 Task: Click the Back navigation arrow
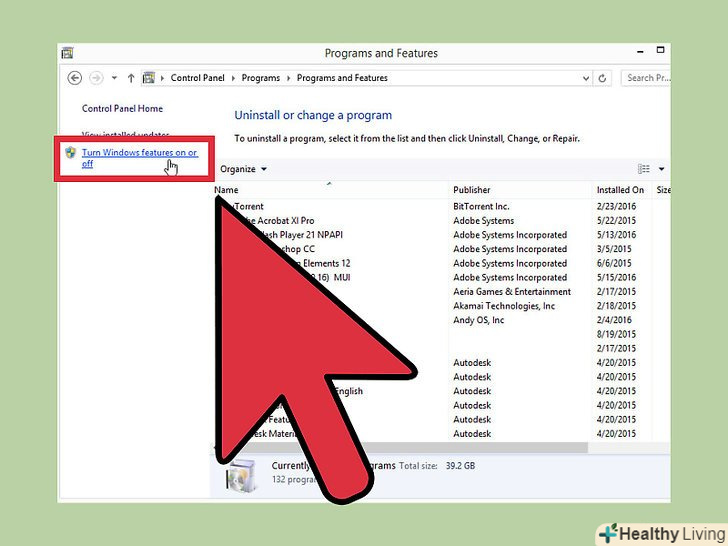tap(75, 78)
